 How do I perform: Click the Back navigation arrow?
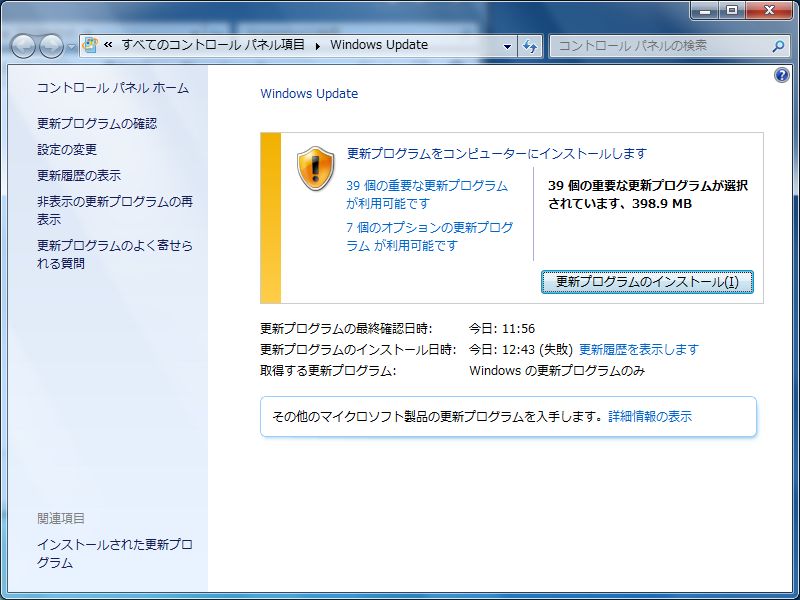(x=23, y=46)
